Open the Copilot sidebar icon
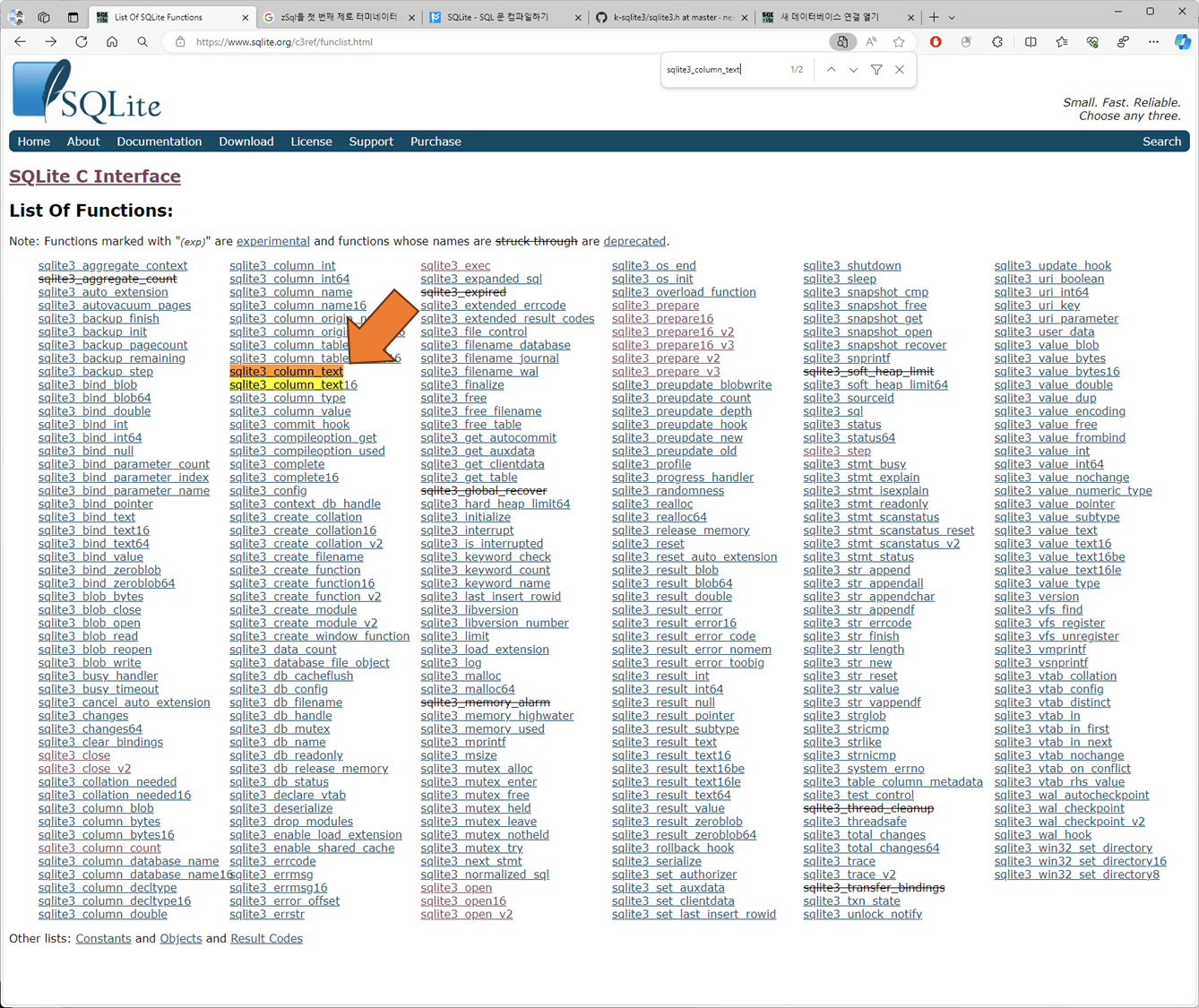 pyautogui.click(x=1183, y=42)
